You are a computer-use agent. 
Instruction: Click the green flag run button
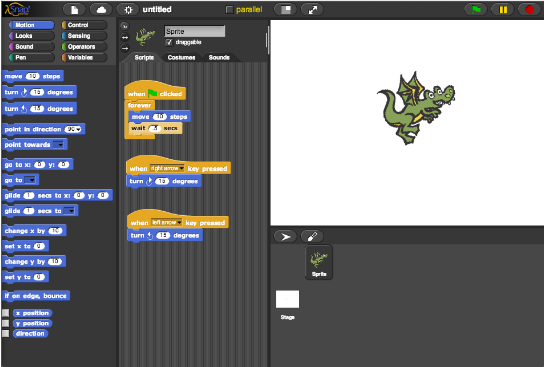pyautogui.click(x=476, y=9)
